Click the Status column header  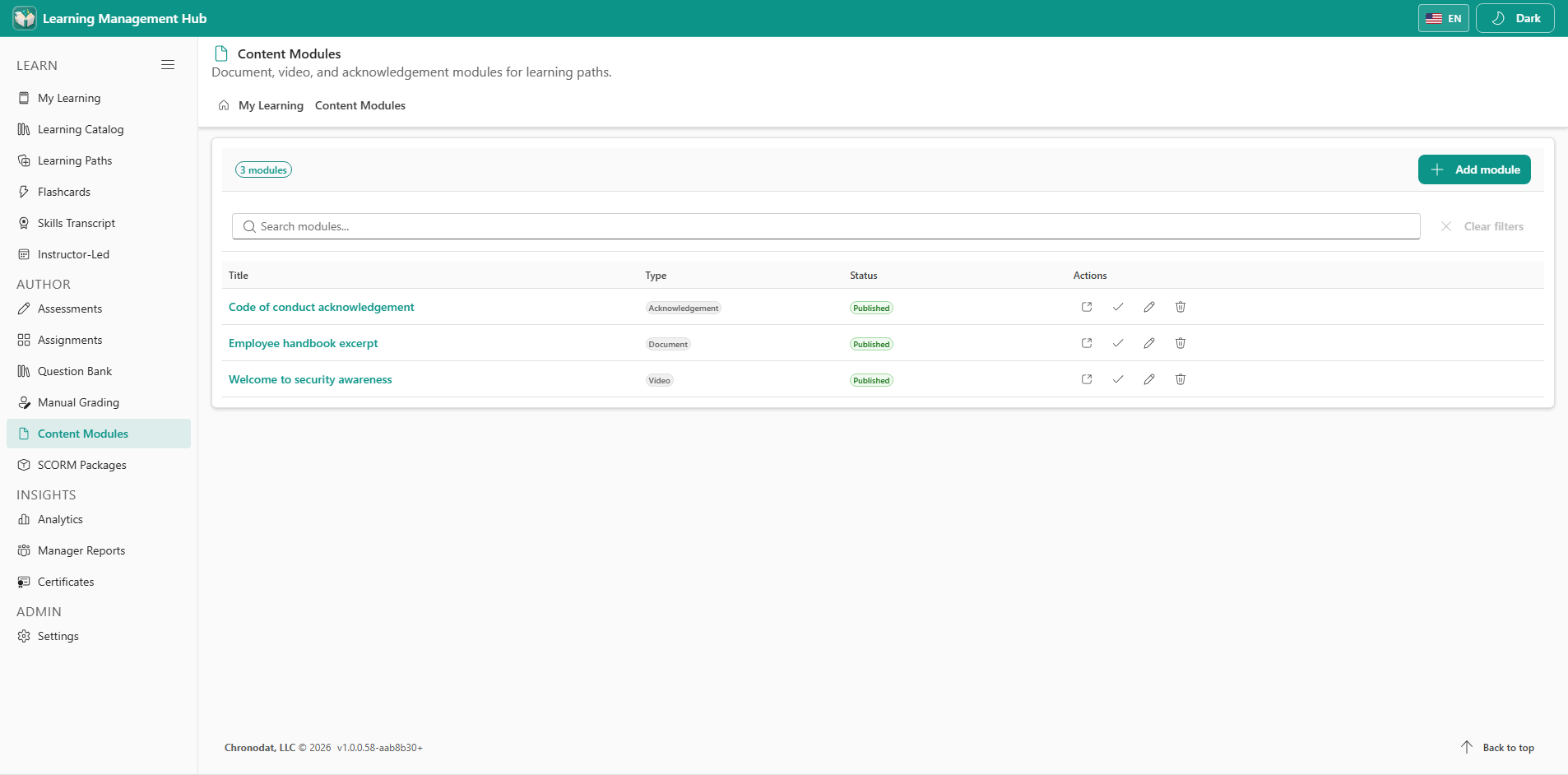click(864, 276)
